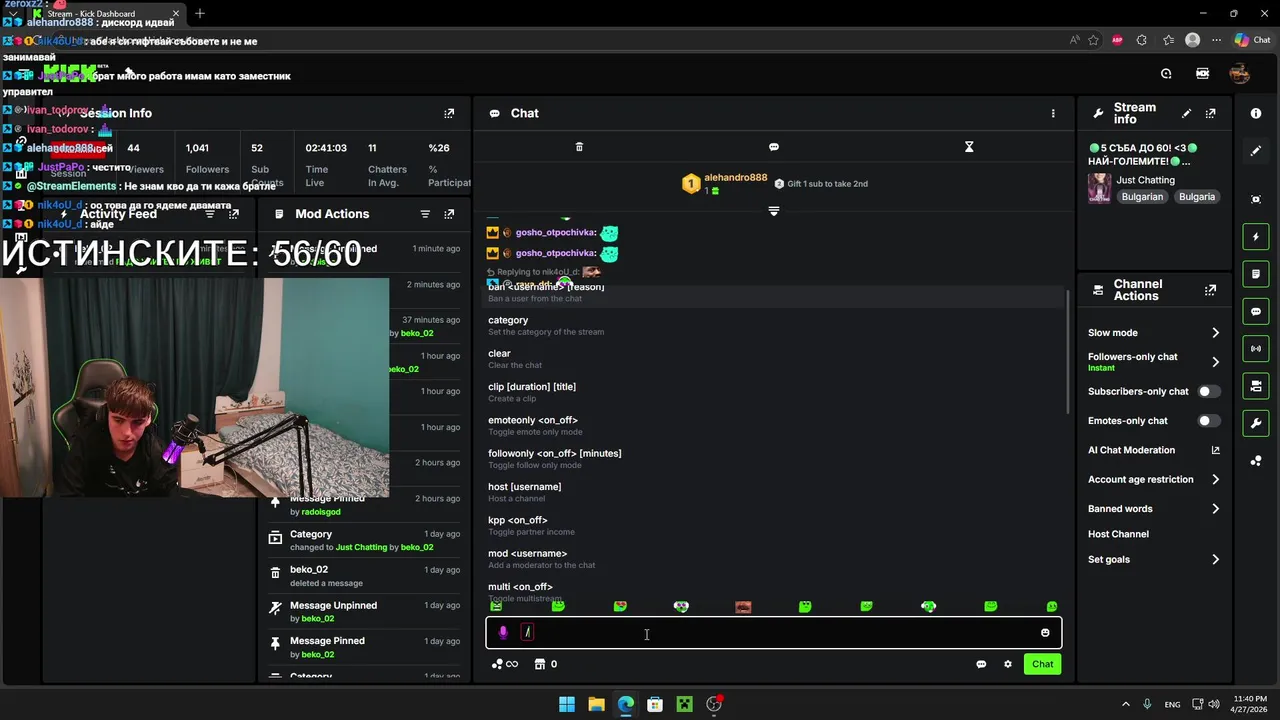The image size is (1280, 720).
Task: Click the Windows Start button
Action: [567, 704]
